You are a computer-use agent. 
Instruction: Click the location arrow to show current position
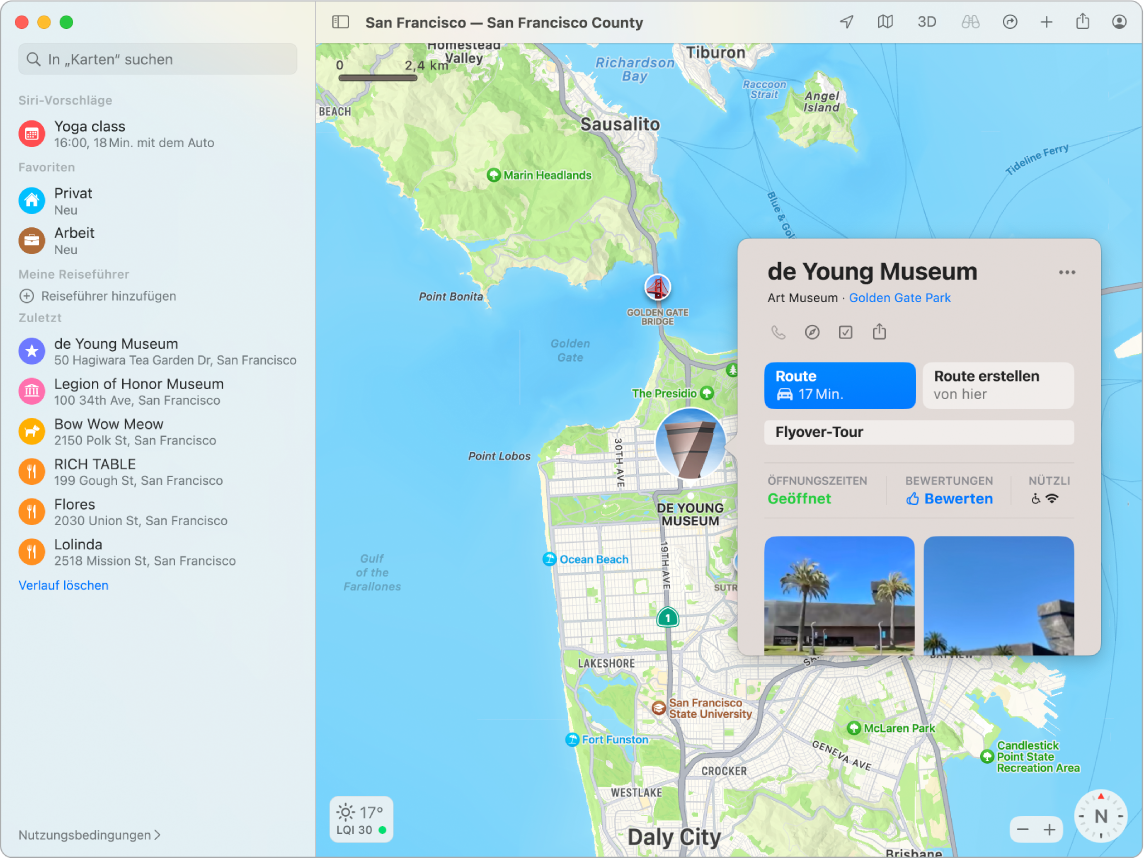click(845, 21)
